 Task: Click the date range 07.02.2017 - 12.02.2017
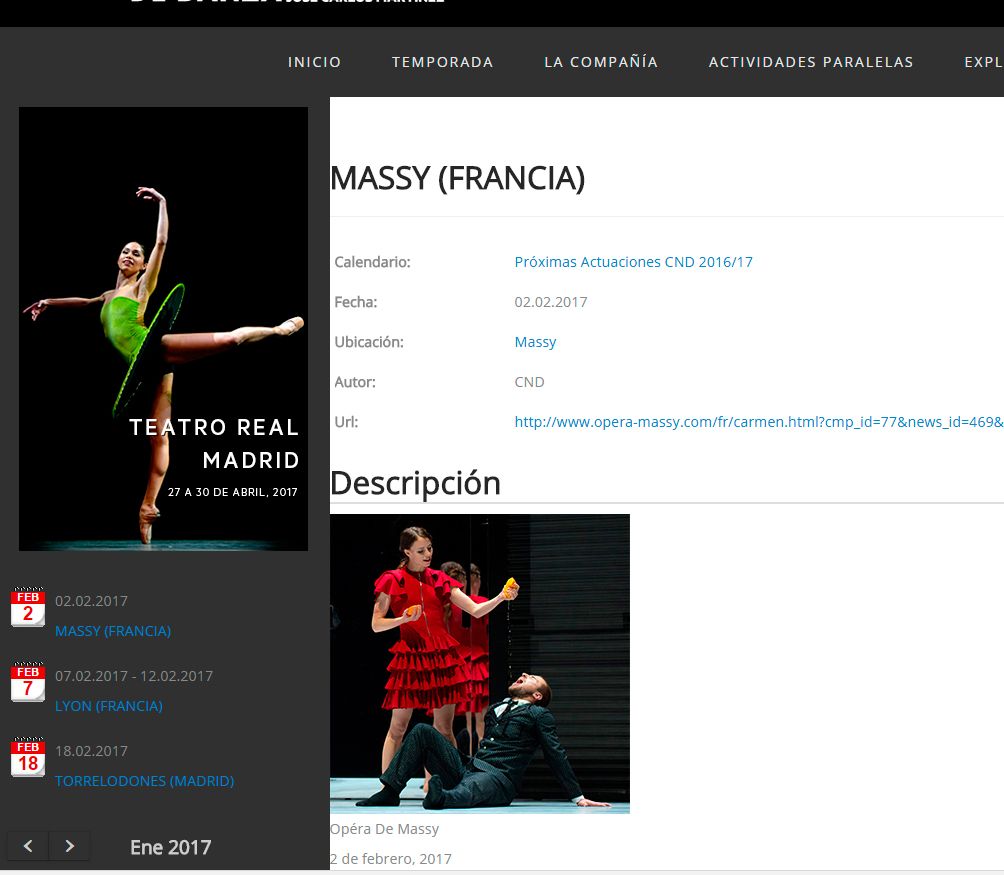[x=134, y=676]
